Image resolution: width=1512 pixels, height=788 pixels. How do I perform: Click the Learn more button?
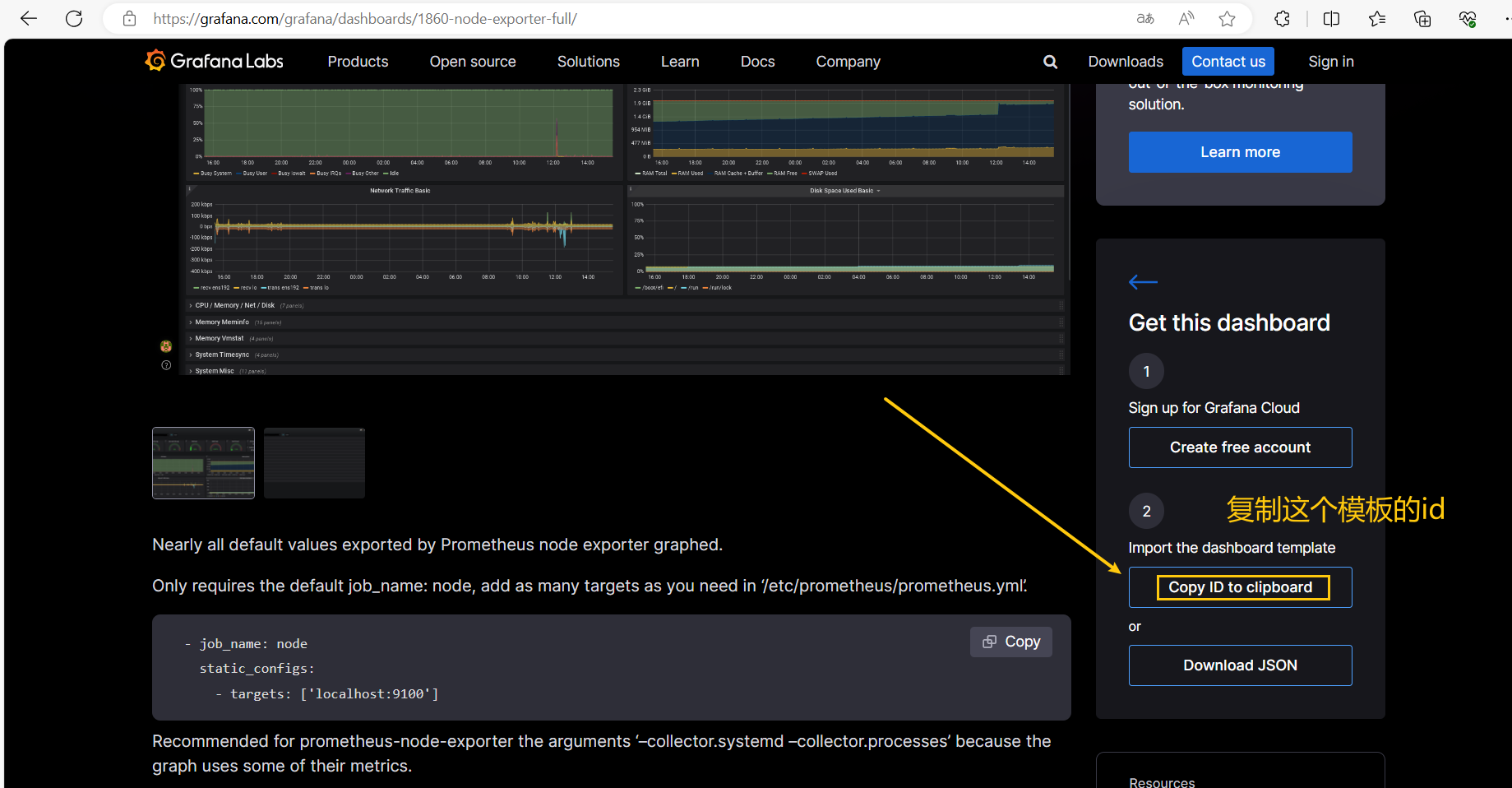(x=1240, y=152)
